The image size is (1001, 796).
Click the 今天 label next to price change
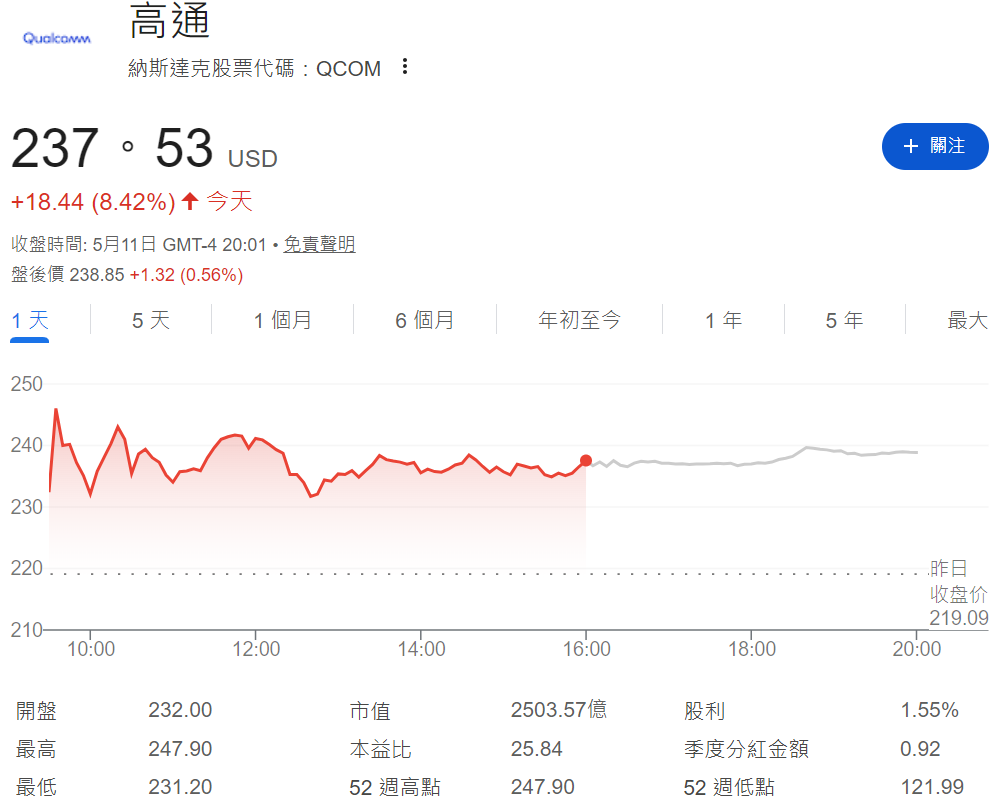[x=230, y=202]
